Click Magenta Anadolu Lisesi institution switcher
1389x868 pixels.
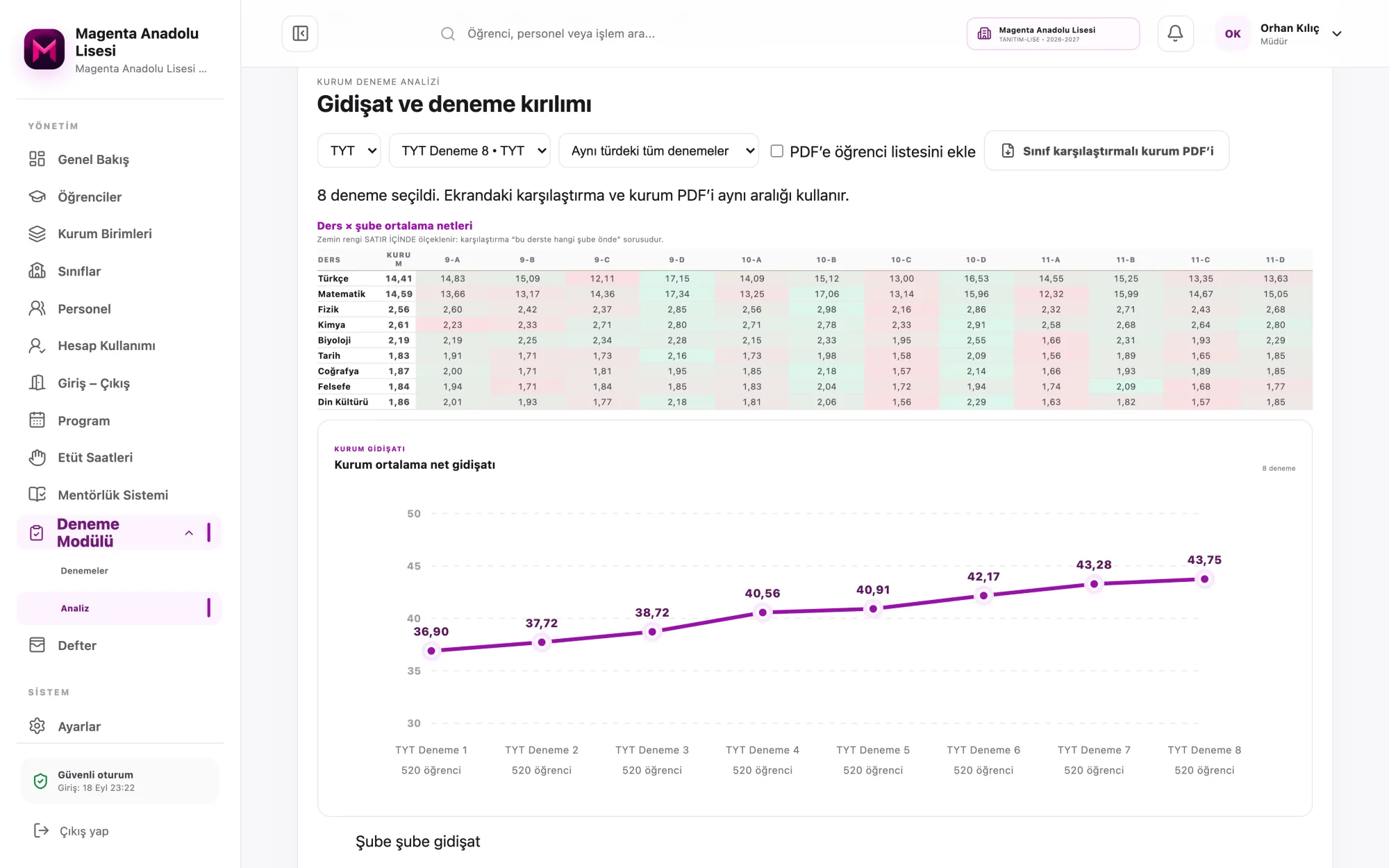pyautogui.click(x=1053, y=33)
